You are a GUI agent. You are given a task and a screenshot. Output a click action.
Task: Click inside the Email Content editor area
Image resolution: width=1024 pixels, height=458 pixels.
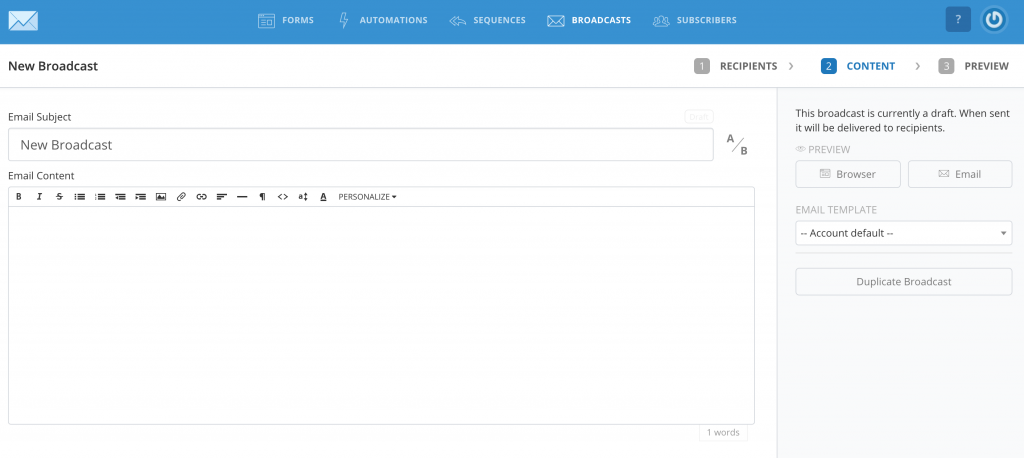[x=381, y=315]
